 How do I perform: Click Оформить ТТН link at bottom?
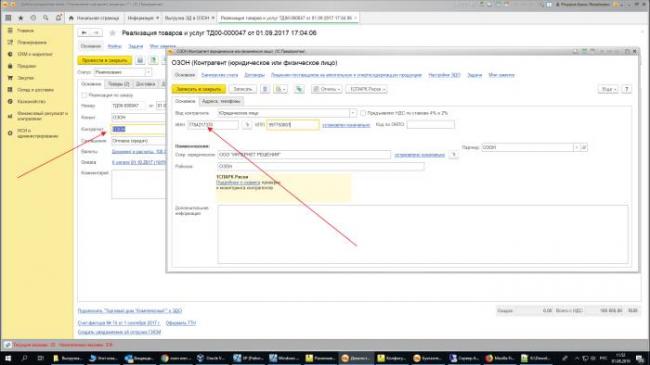click(181, 323)
